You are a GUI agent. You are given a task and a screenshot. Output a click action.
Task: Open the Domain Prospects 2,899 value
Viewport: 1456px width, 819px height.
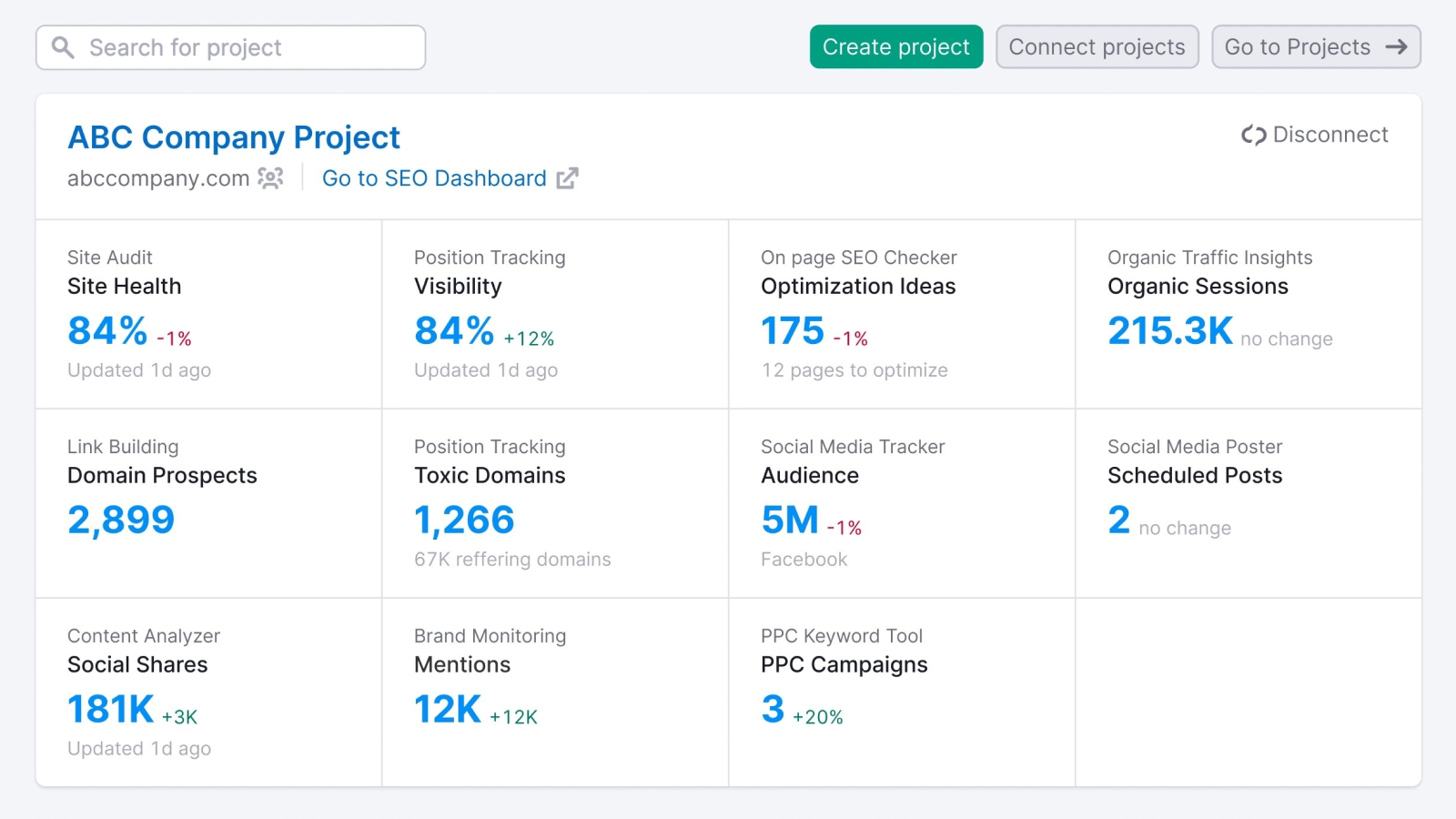pyautogui.click(x=121, y=520)
